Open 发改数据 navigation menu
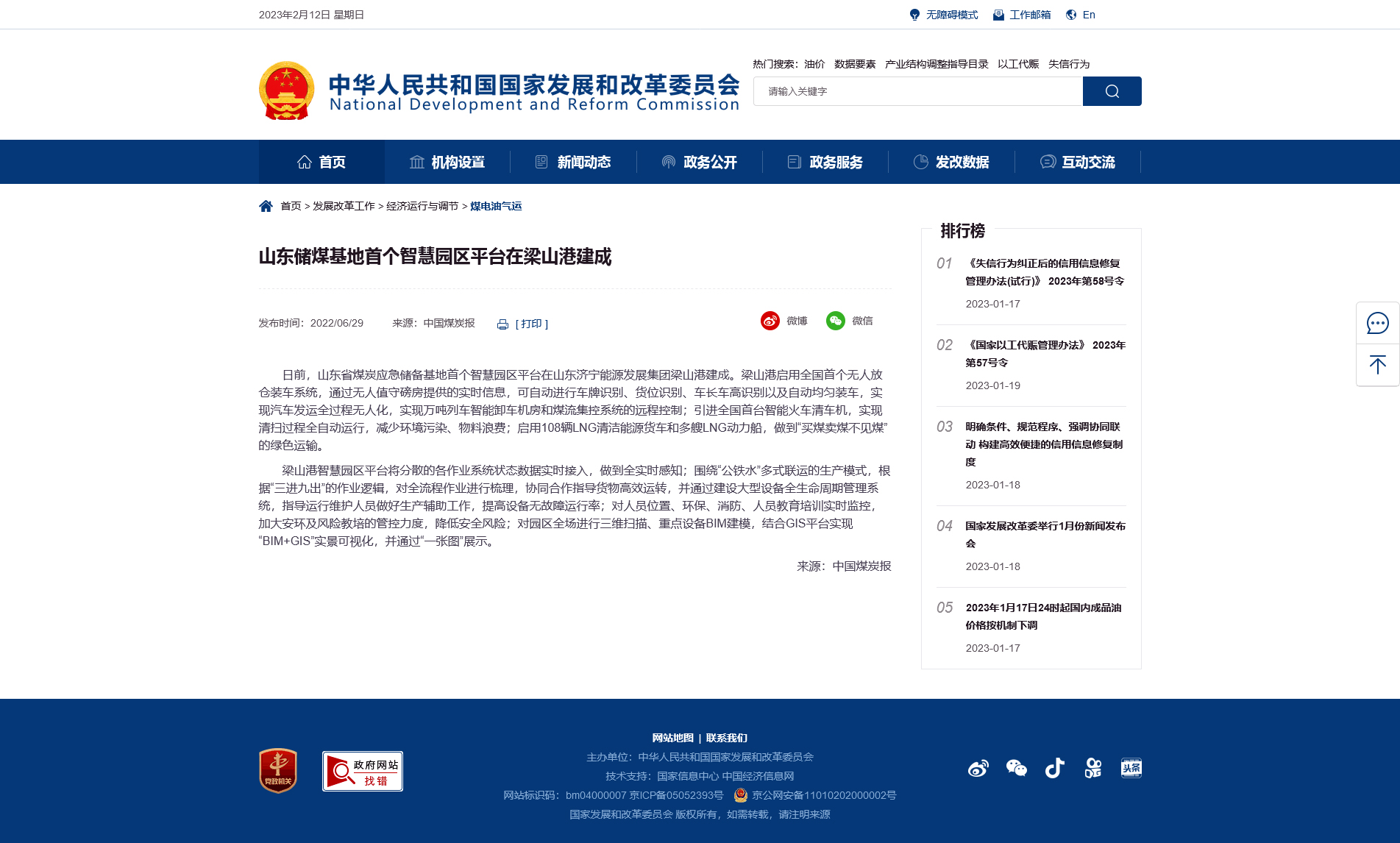This screenshot has width=1400, height=843. coord(951,162)
